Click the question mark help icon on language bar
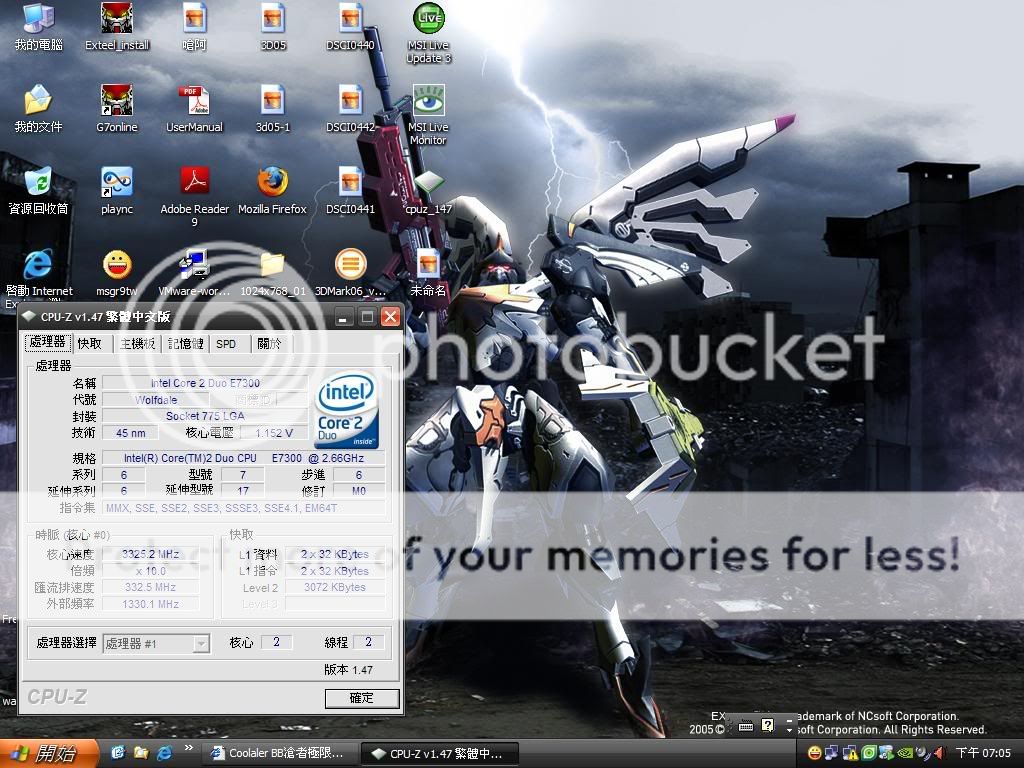The width and height of the screenshot is (1024, 768). 768,725
